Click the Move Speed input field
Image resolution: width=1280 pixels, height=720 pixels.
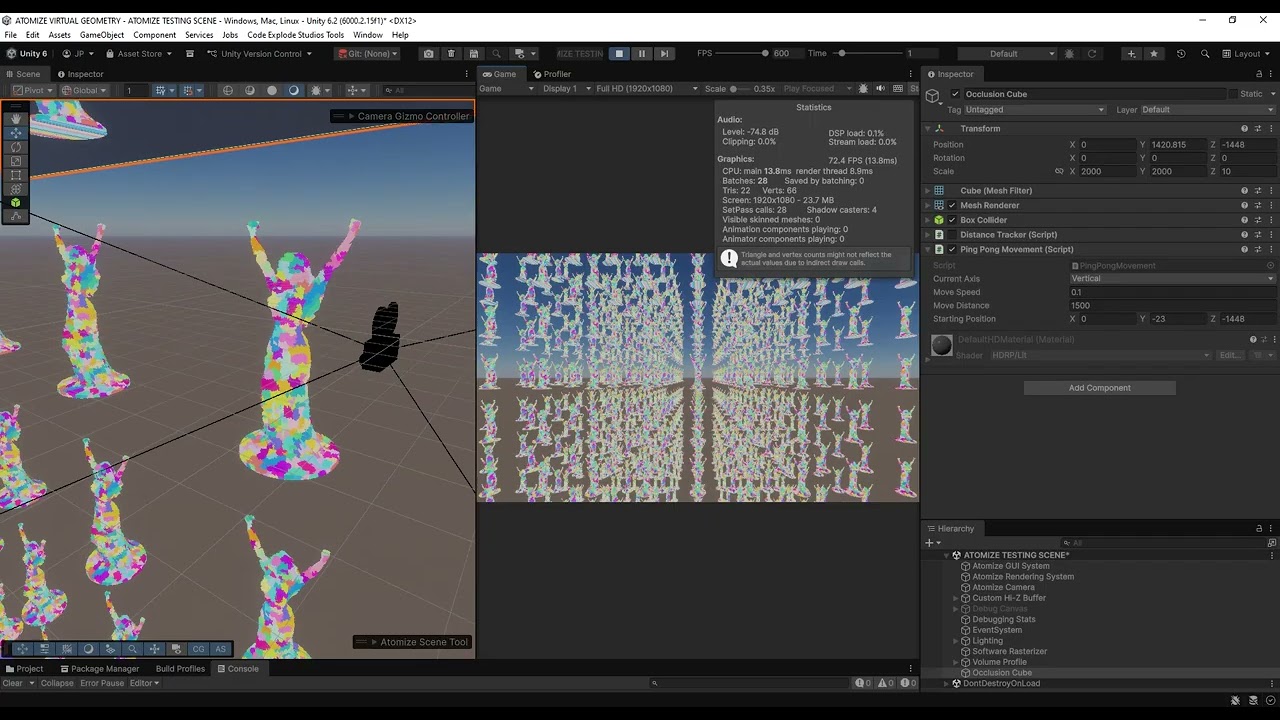coord(1172,292)
